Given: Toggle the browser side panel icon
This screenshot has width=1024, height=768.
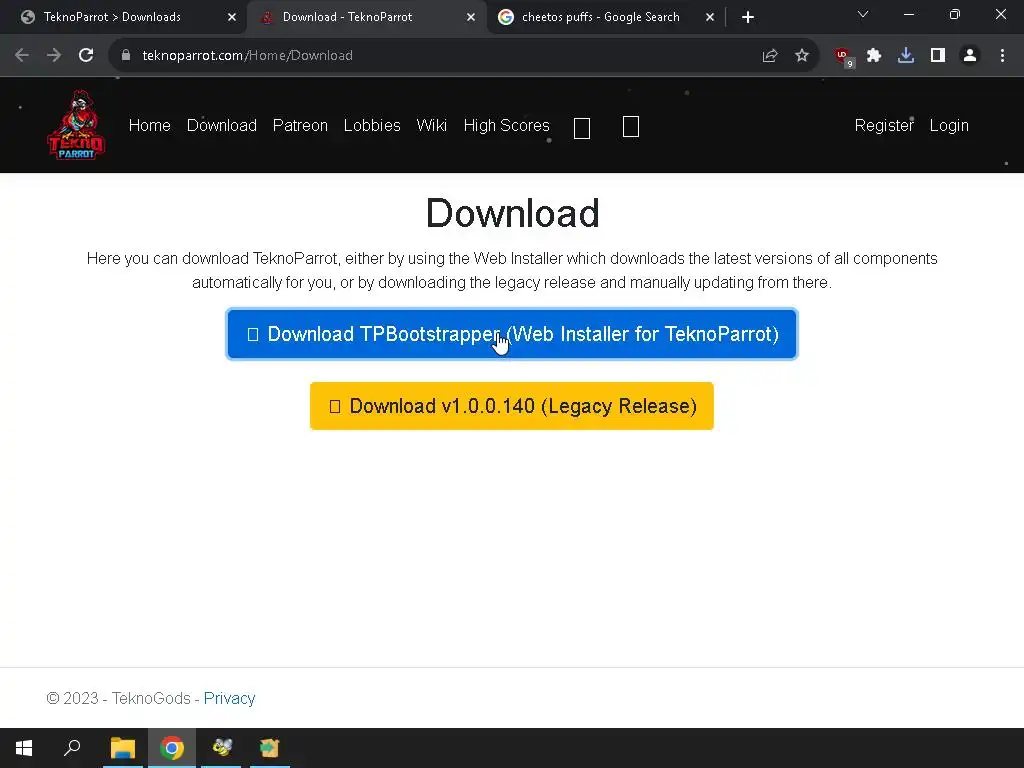Looking at the screenshot, I should (938, 56).
